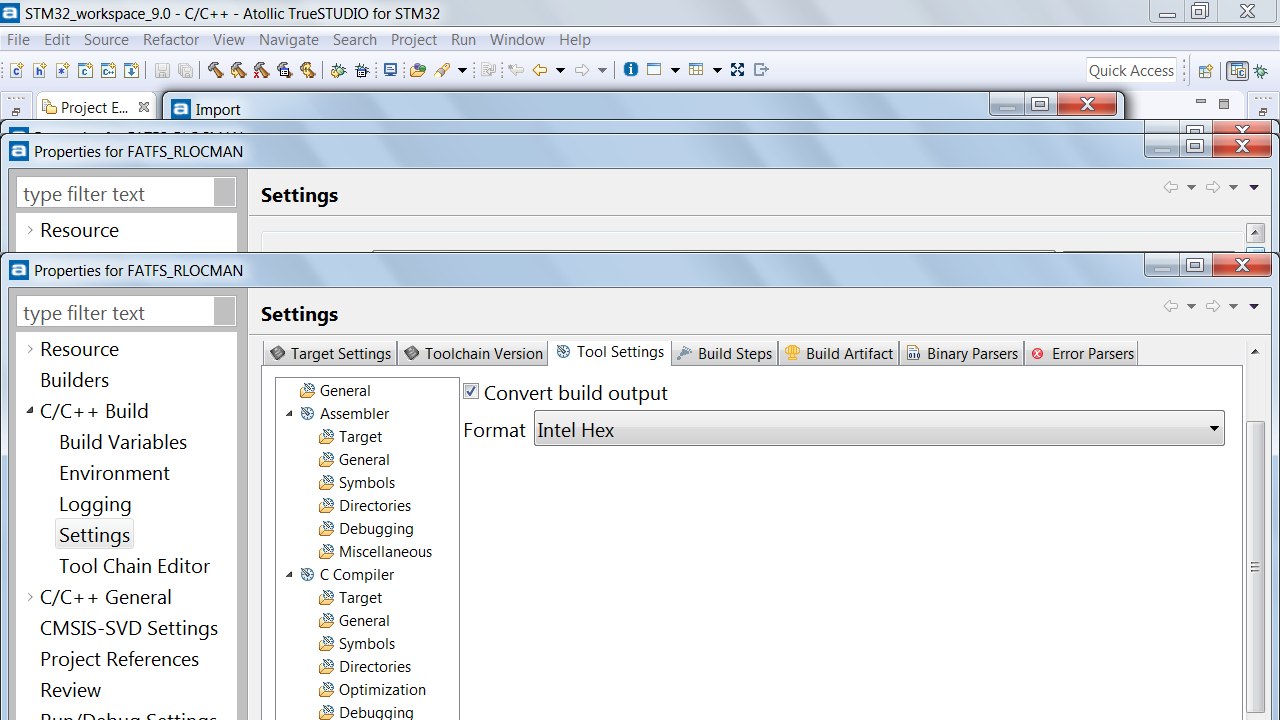Click the hammer icon with red X

click(x=261, y=70)
